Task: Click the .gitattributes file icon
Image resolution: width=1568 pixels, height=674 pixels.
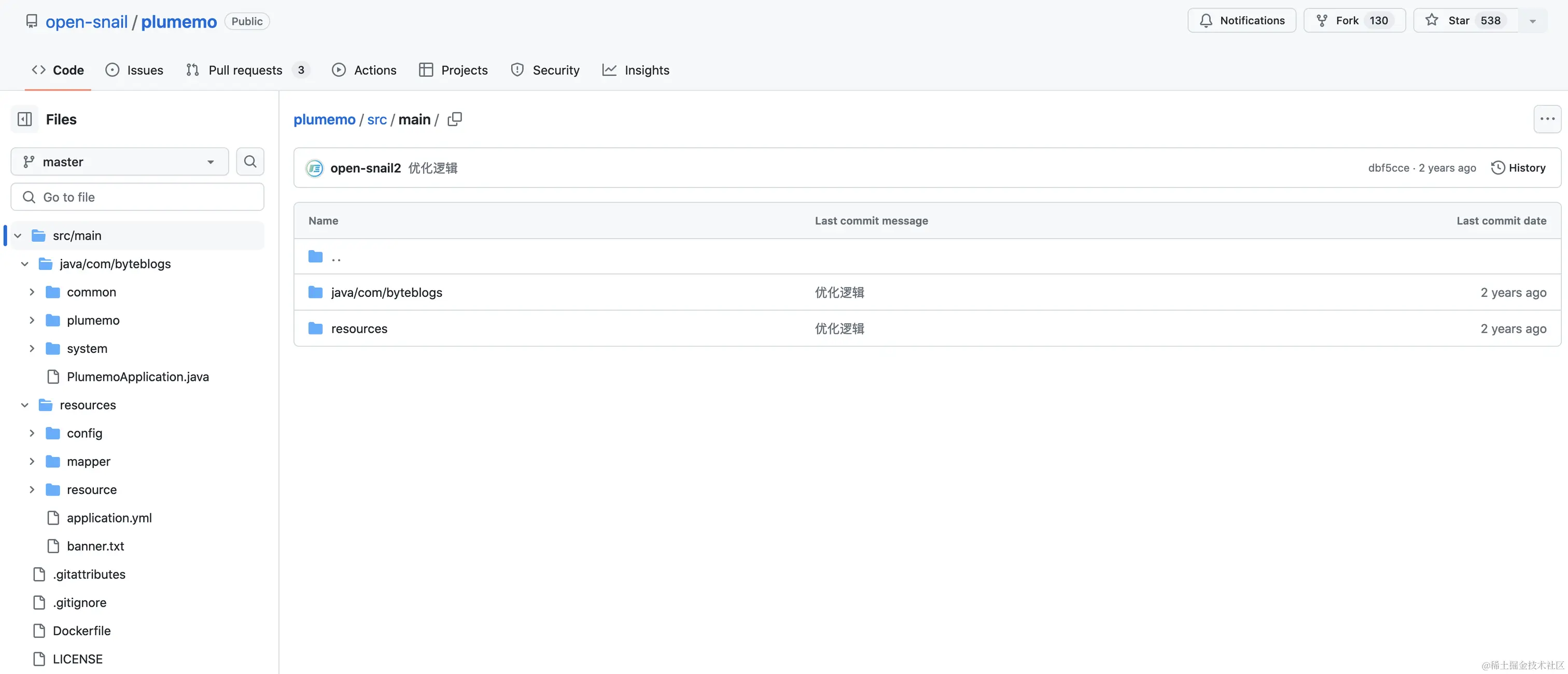Action: [x=39, y=574]
